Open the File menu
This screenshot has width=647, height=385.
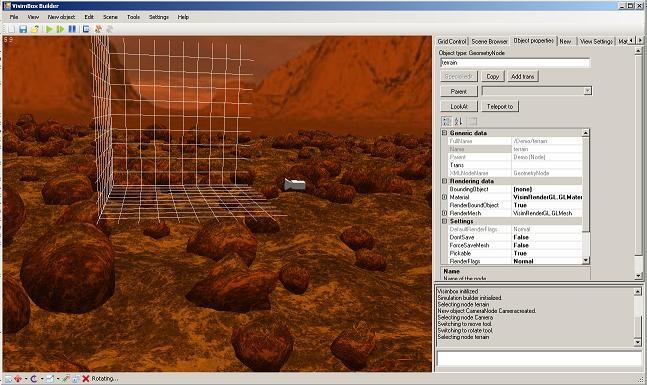(x=14, y=17)
